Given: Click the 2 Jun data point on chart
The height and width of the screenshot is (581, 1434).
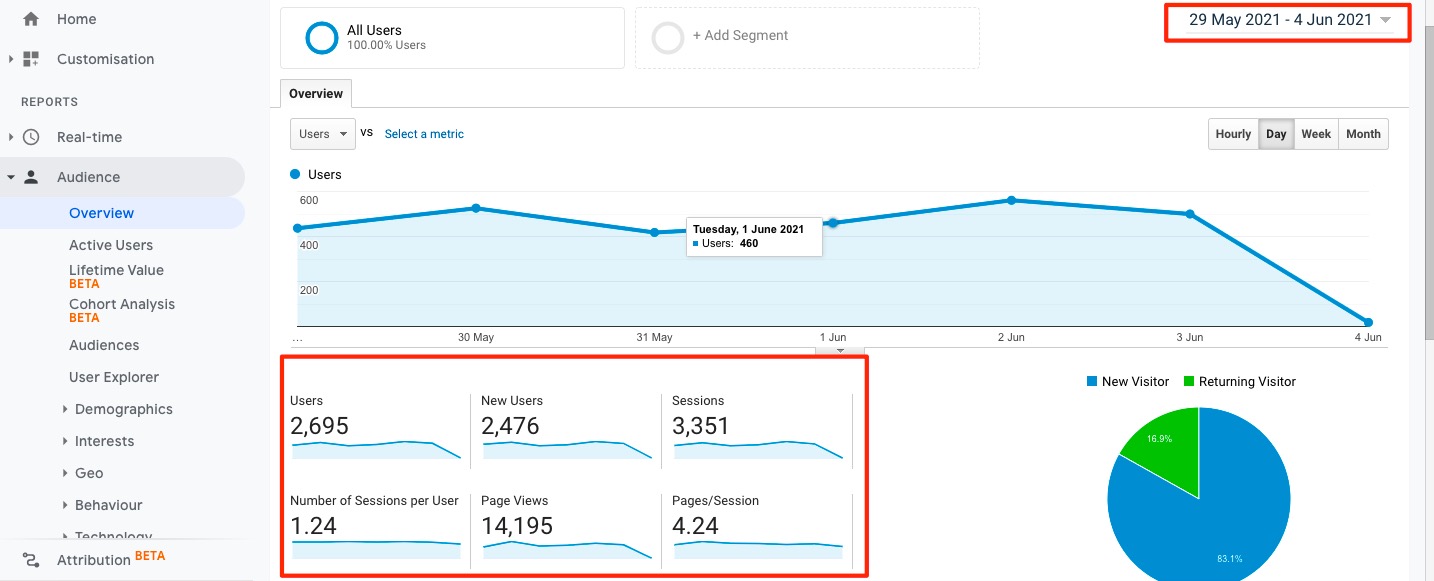Looking at the screenshot, I should [1011, 200].
